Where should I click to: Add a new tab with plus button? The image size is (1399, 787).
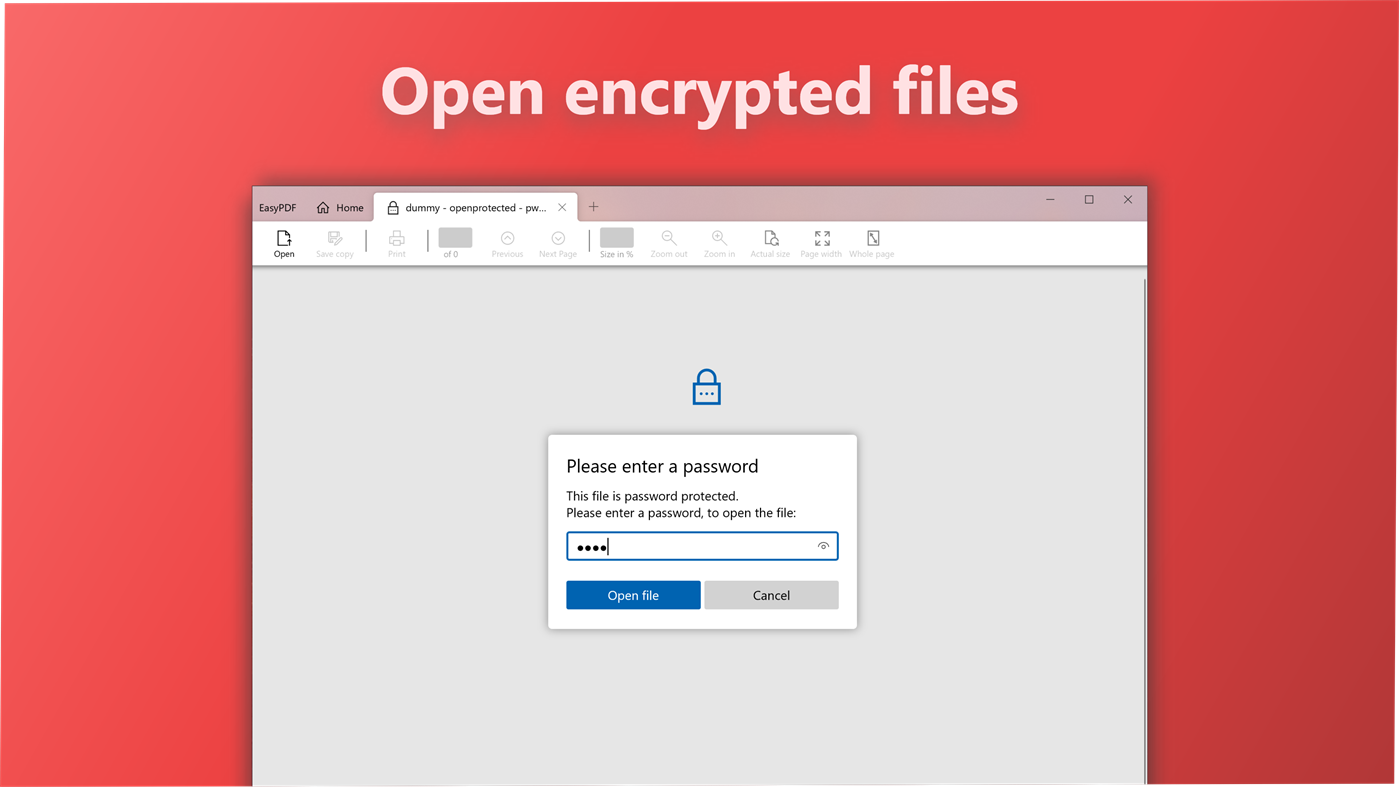(593, 207)
